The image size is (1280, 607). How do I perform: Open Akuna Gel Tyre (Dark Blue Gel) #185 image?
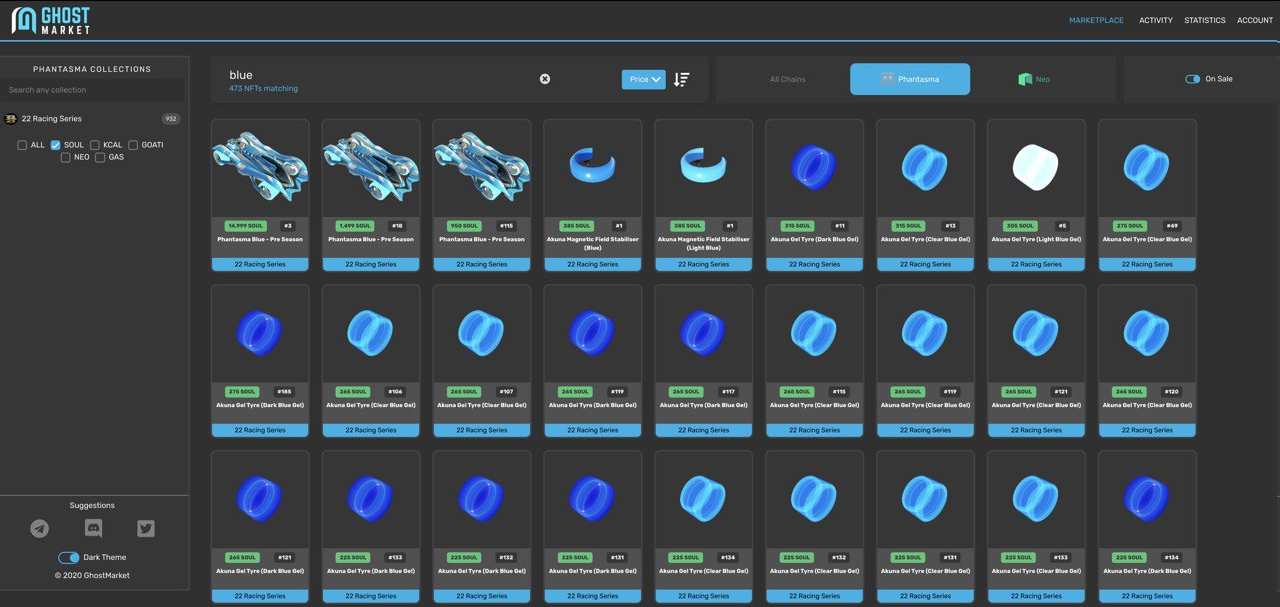click(260, 334)
